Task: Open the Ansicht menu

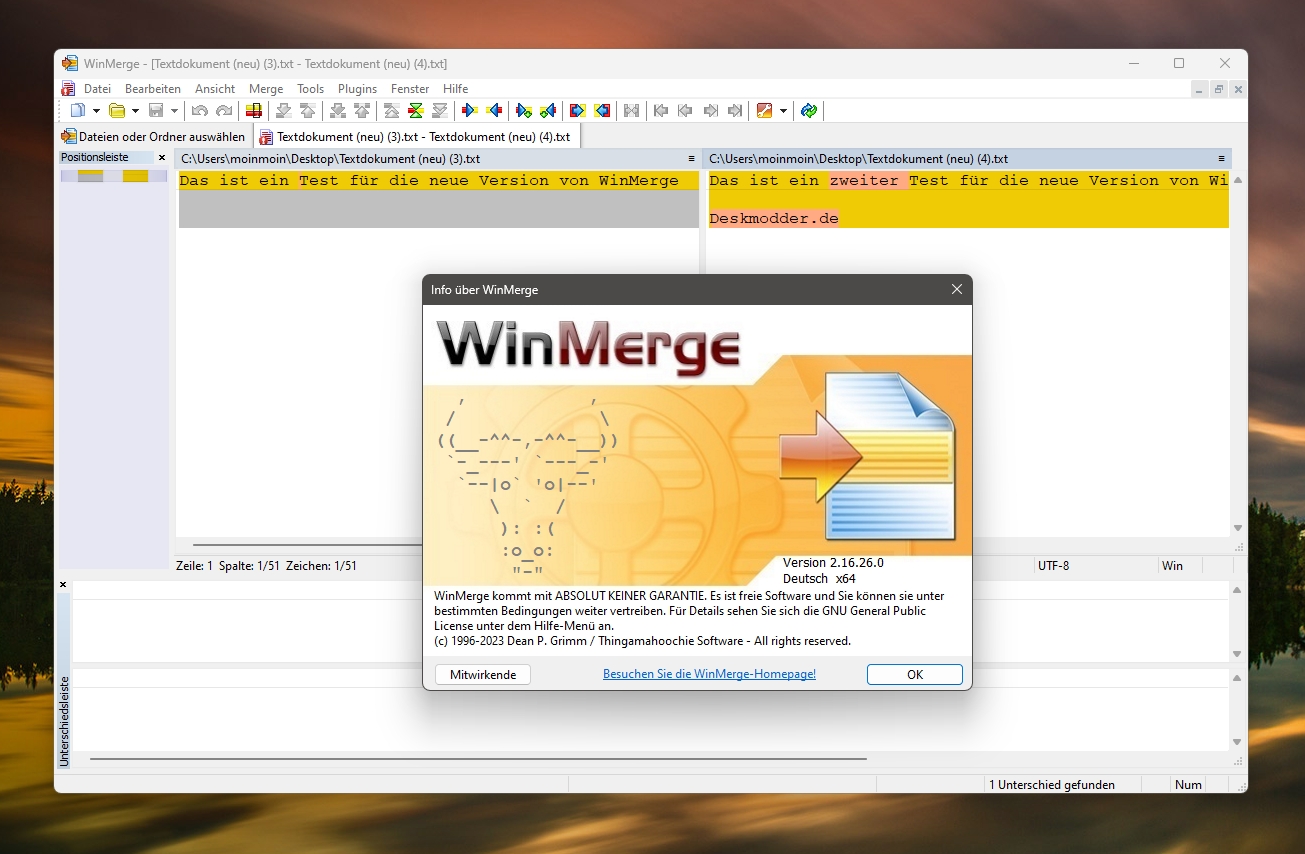Action: pyautogui.click(x=215, y=89)
